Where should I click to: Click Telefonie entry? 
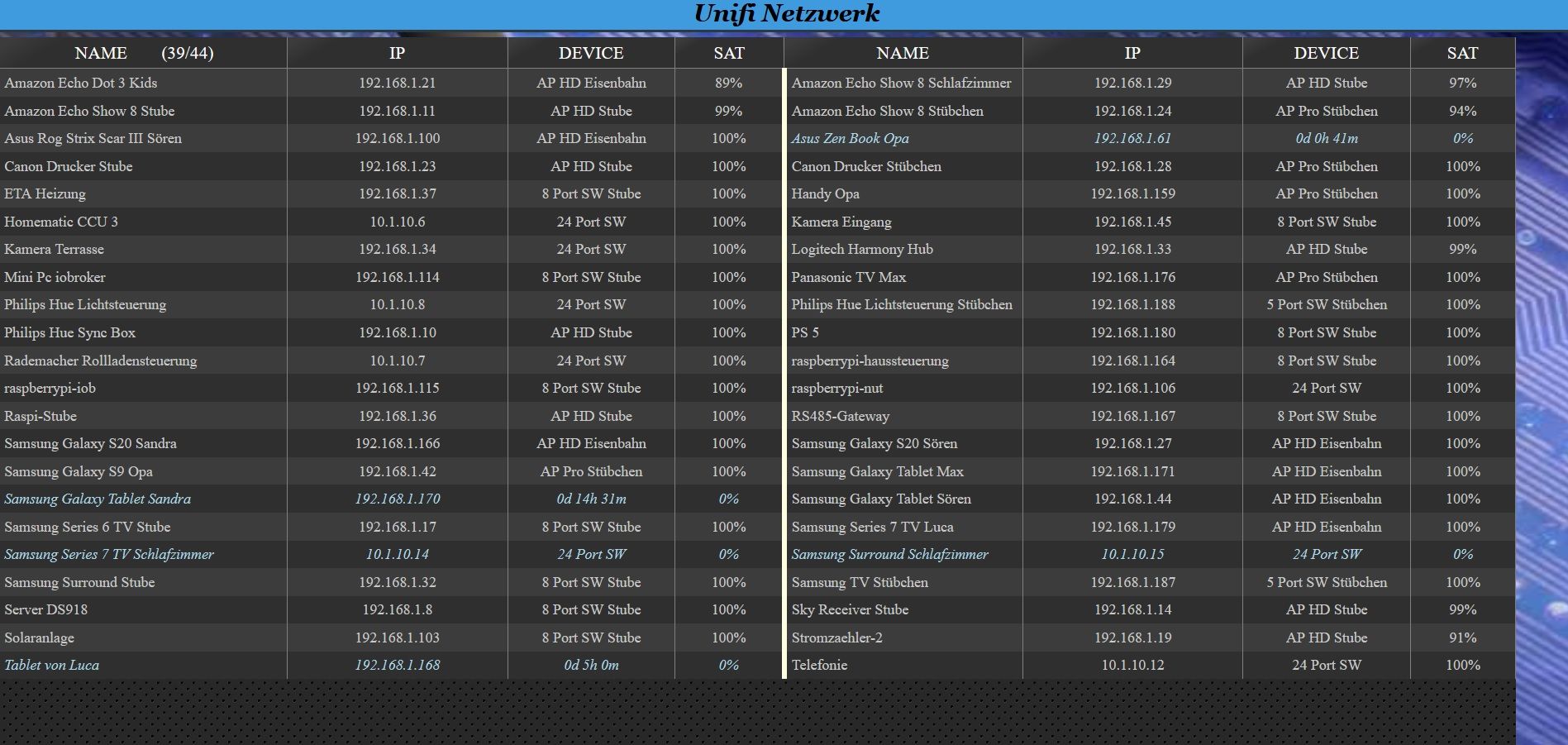(819, 665)
